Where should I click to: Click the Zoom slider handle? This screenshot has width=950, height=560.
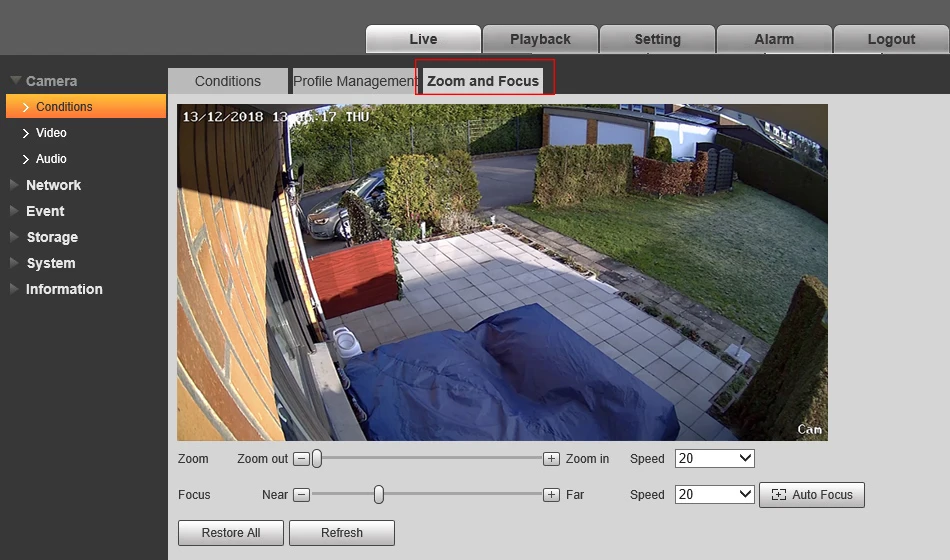click(317, 459)
